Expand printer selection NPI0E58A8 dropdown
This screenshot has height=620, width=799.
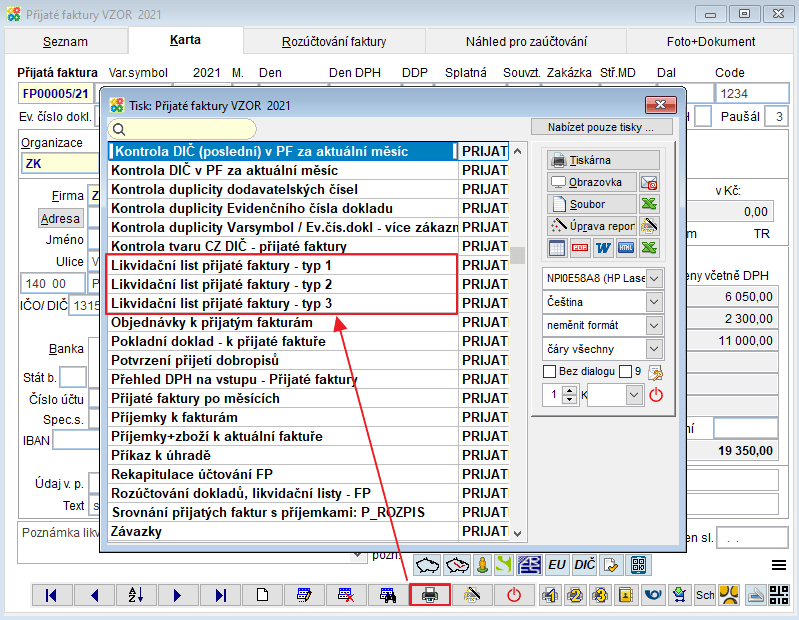654,278
